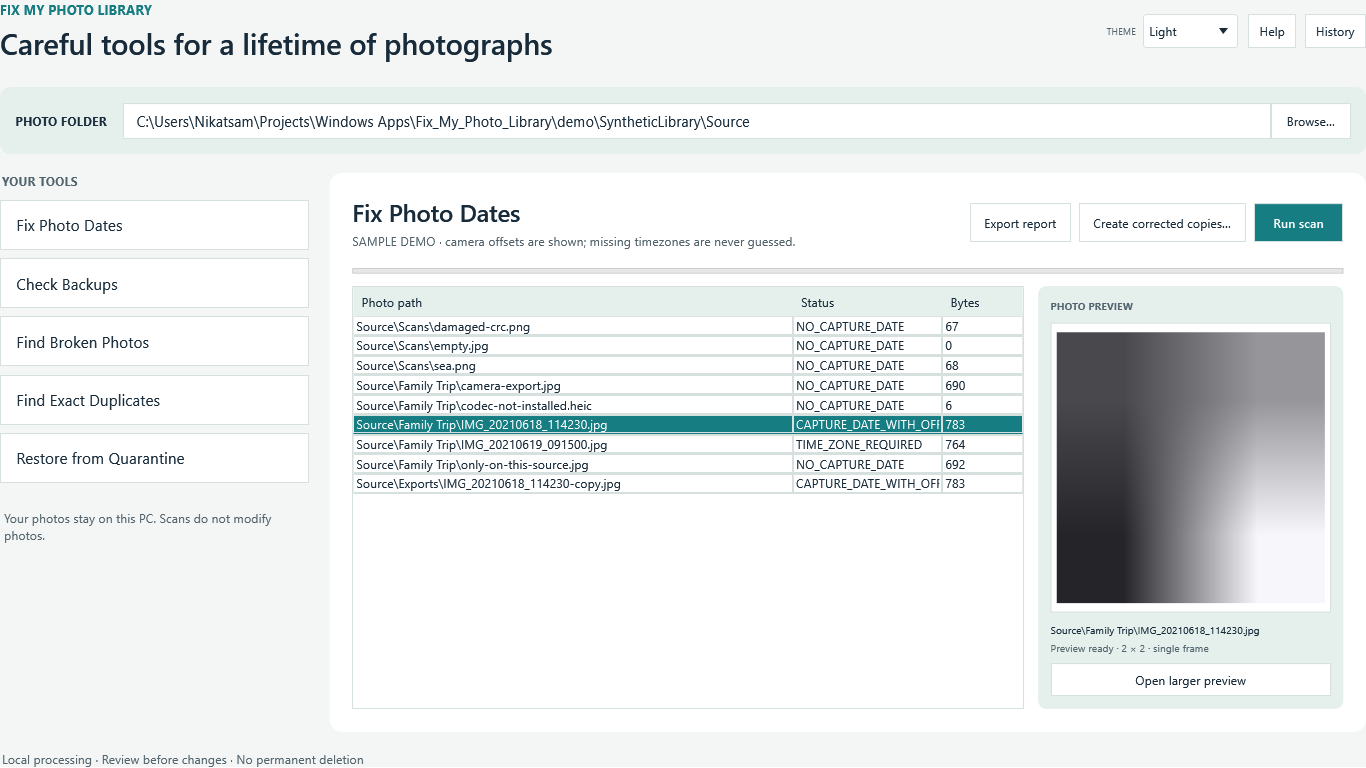The image size is (1366, 768).
Task: Start a scan with Run scan
Action: (1298, 223)
